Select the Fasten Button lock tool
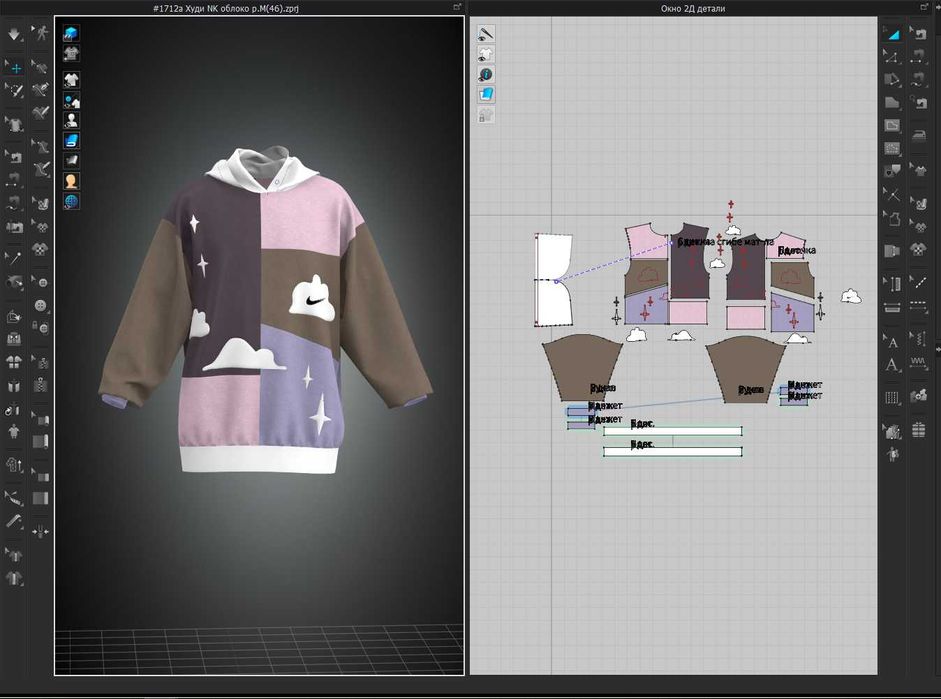Viewport: 941px width, 699px height. coord(40,328)
